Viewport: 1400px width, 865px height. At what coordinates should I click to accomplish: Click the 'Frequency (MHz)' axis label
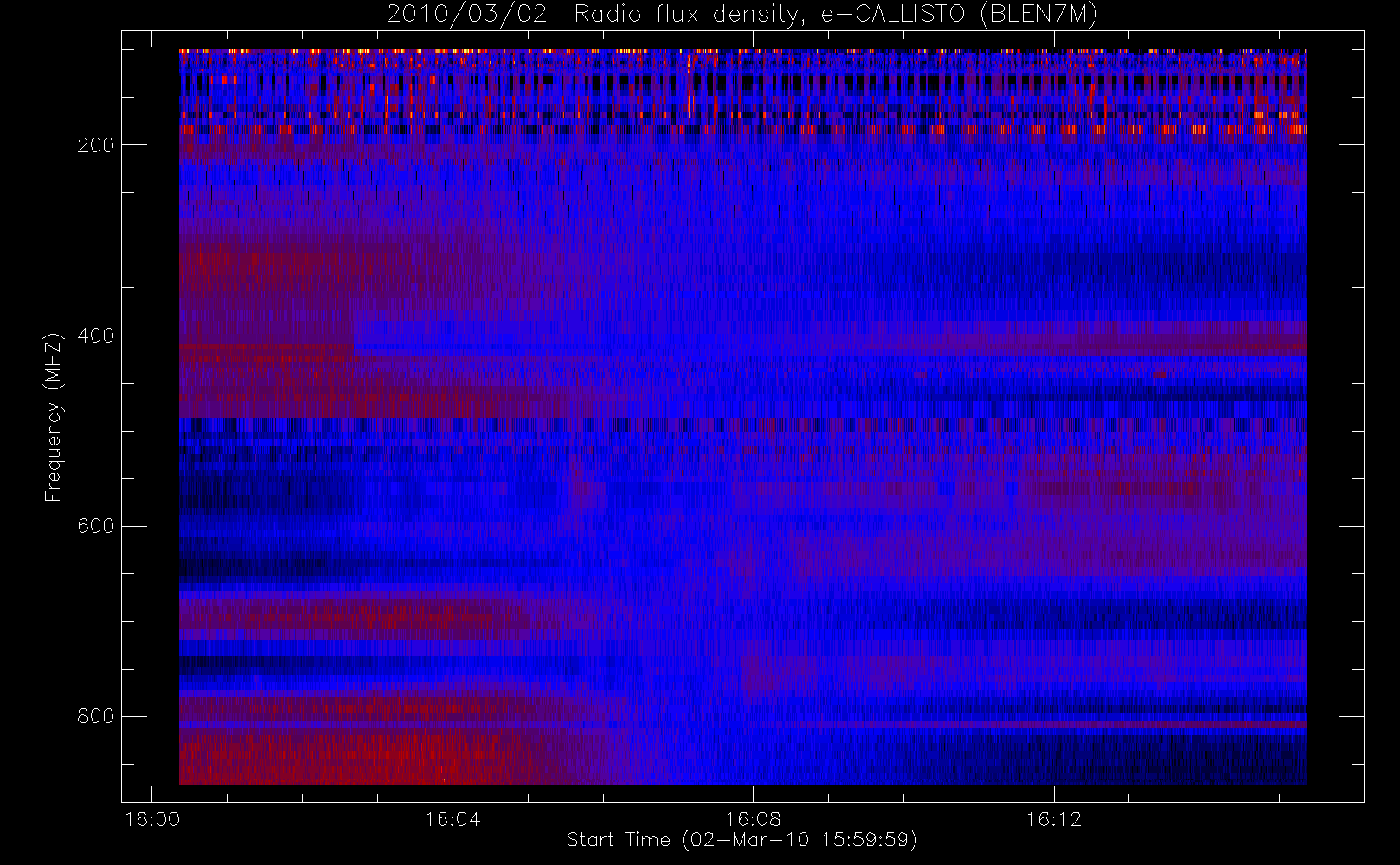[54, 417]
